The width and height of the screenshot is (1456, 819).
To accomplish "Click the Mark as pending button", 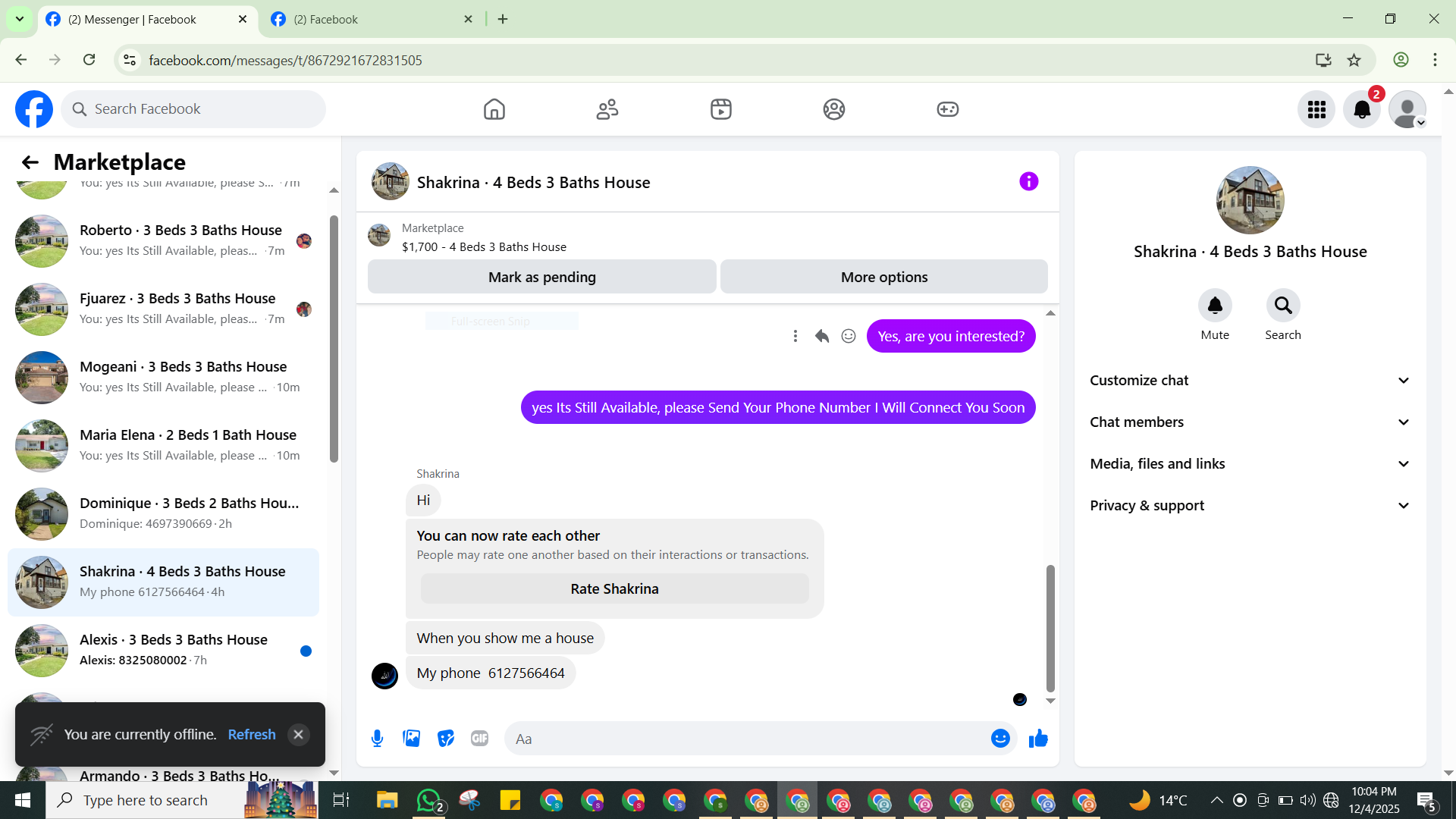I will click(x=541, y=277).
